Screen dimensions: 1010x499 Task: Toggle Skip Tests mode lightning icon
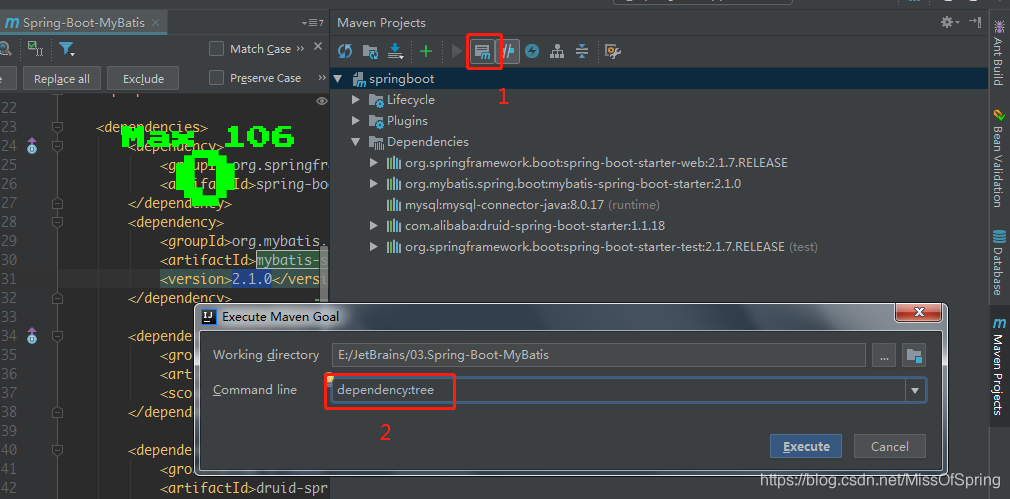pyautogui.click(x=532, y=52)
